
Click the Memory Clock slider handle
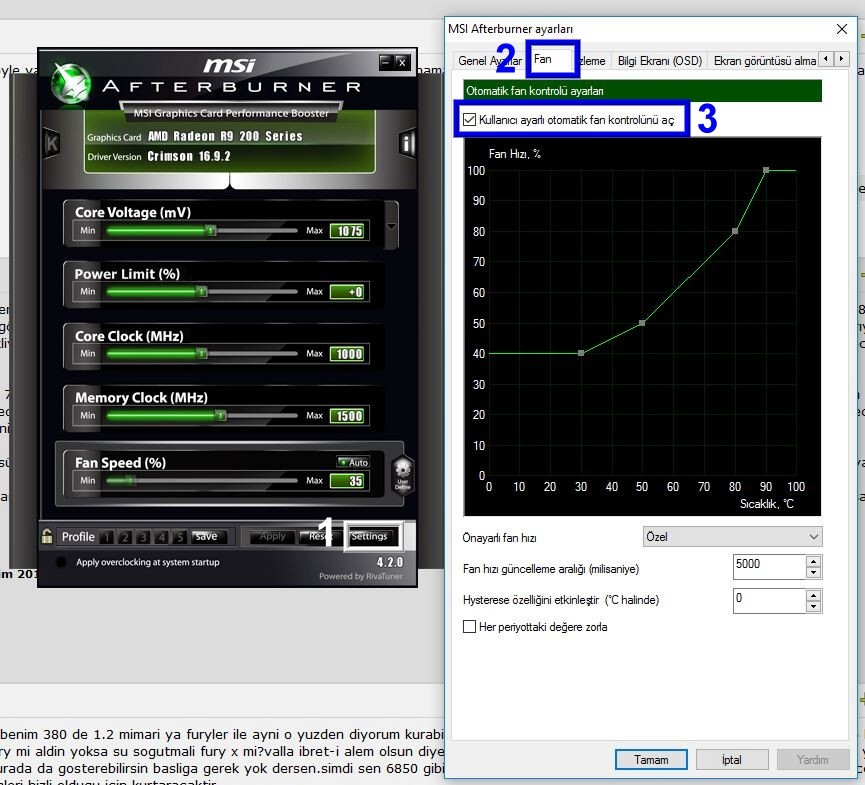coord(221,415)
